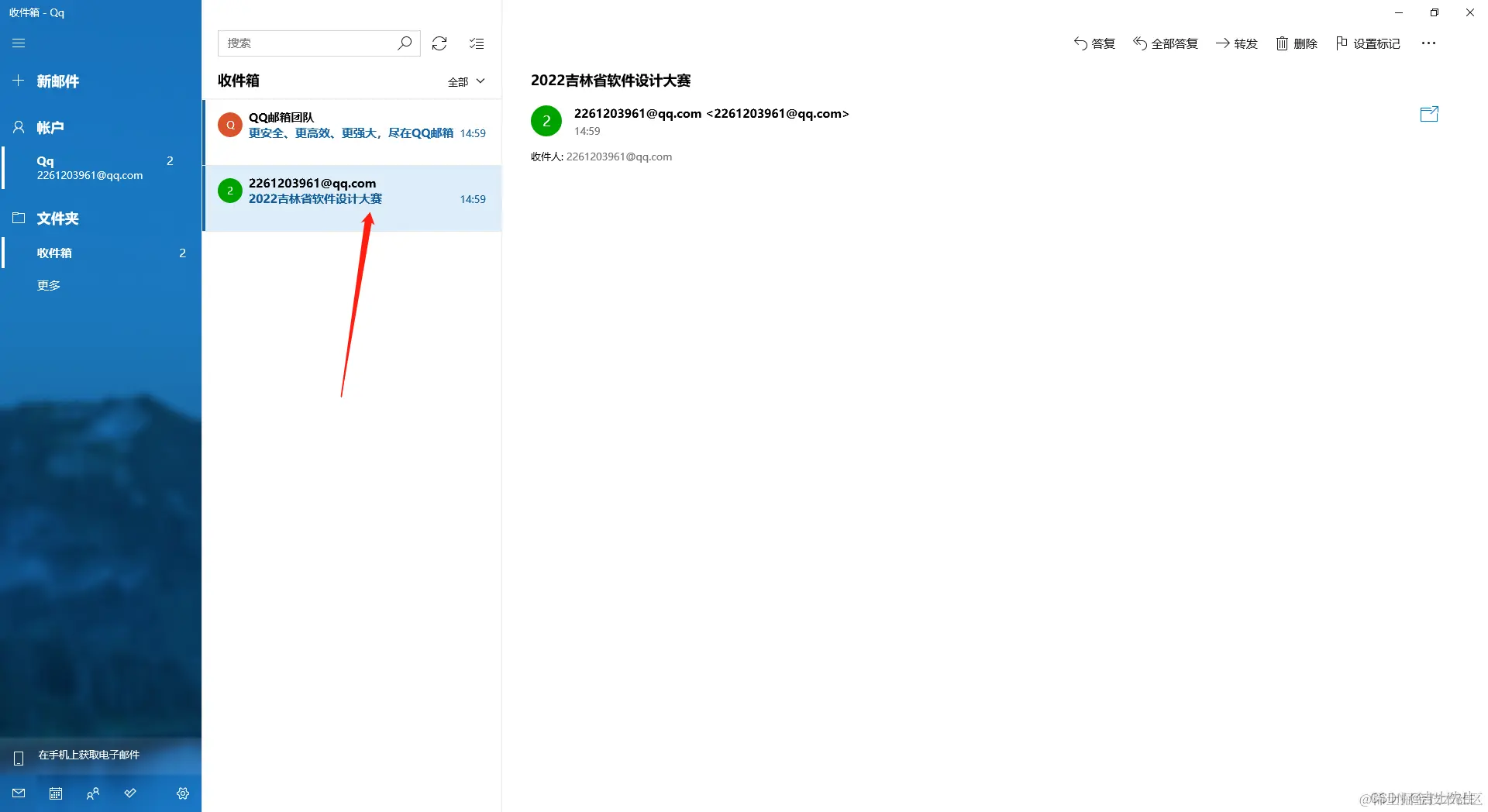Open settings gear icon in the bottom bar
This screenshot has width=1488, height=812.
pyautogui.click(x=183, y=793)
